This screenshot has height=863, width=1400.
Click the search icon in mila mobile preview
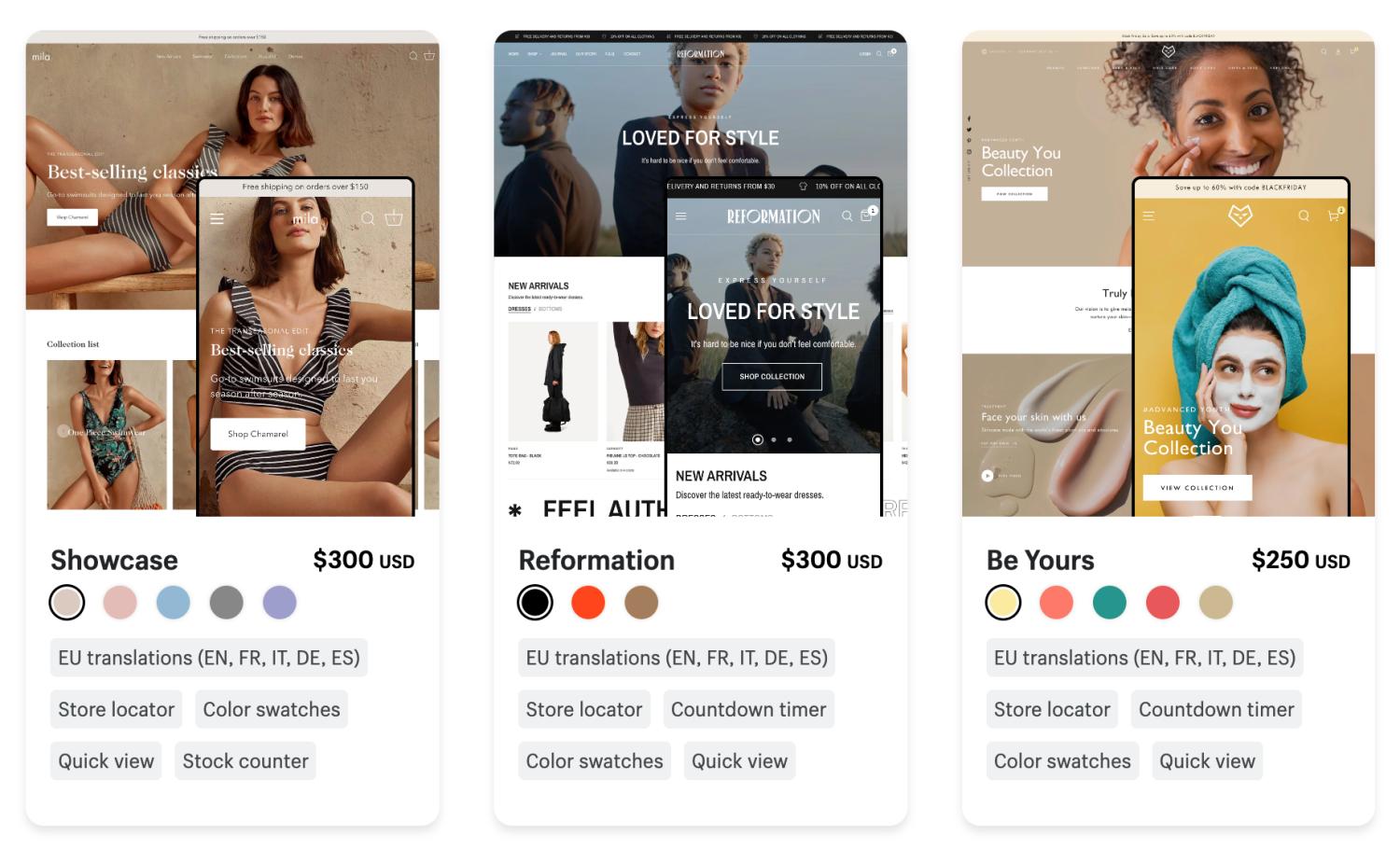click(x=368, y=218)
